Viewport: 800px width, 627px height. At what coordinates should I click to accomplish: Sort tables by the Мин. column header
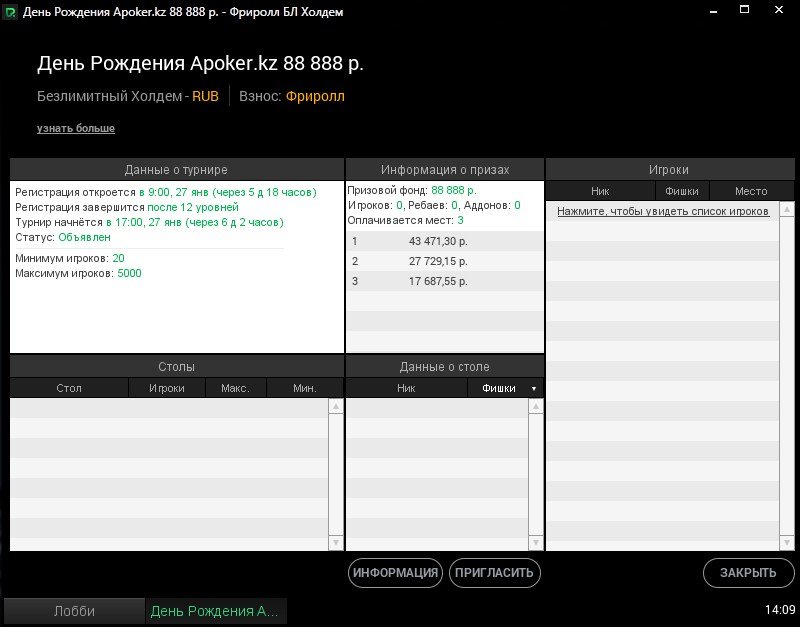point(305,388)
